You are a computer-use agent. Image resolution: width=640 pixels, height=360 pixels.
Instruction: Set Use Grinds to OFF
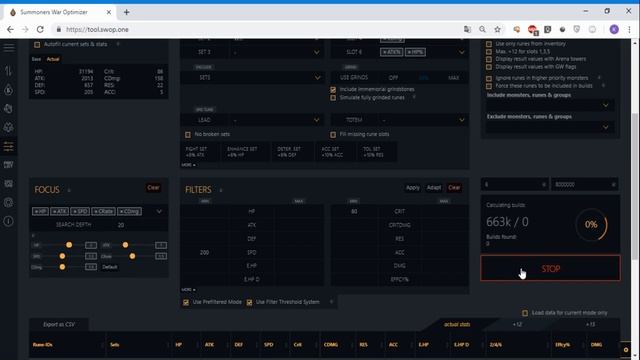pyautogui.click(x=393, y=78)
